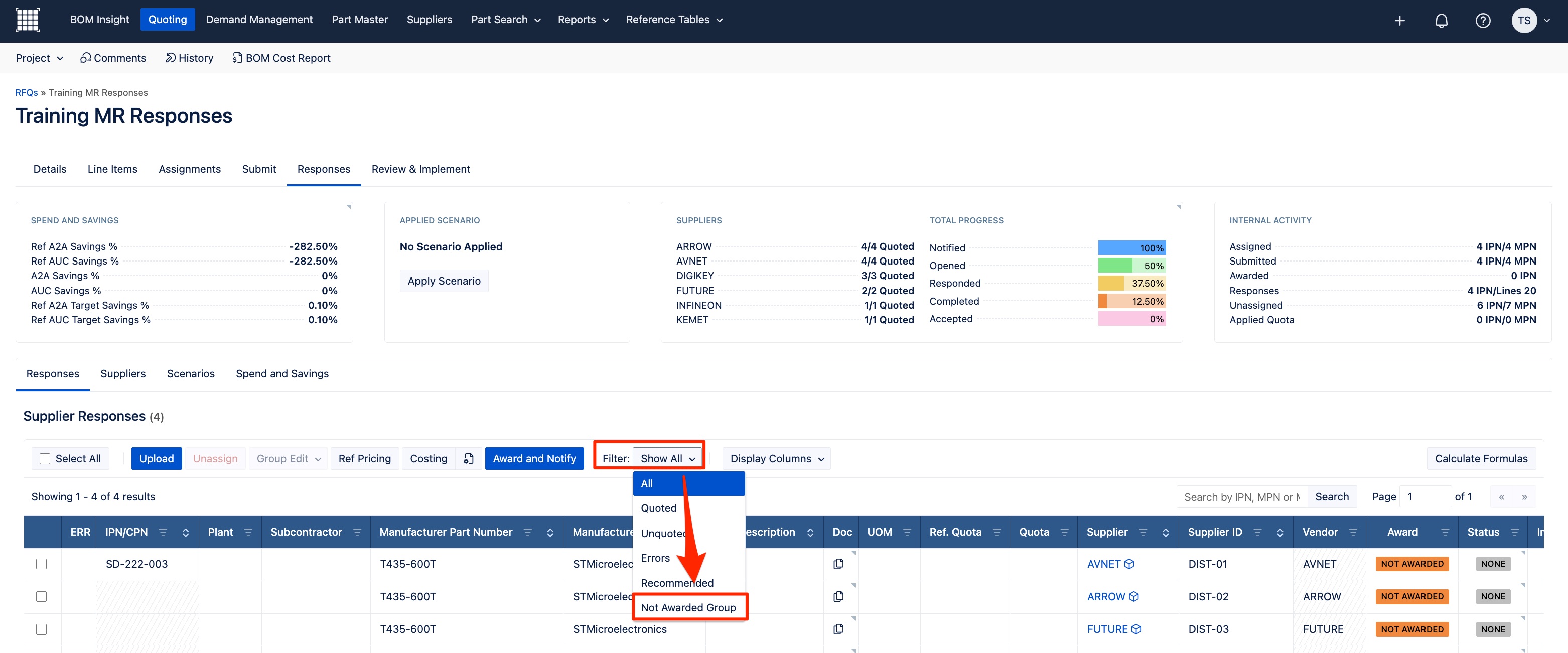
Task: Click the Responded 37.50% progress bar
Action: coord(1131,283)
